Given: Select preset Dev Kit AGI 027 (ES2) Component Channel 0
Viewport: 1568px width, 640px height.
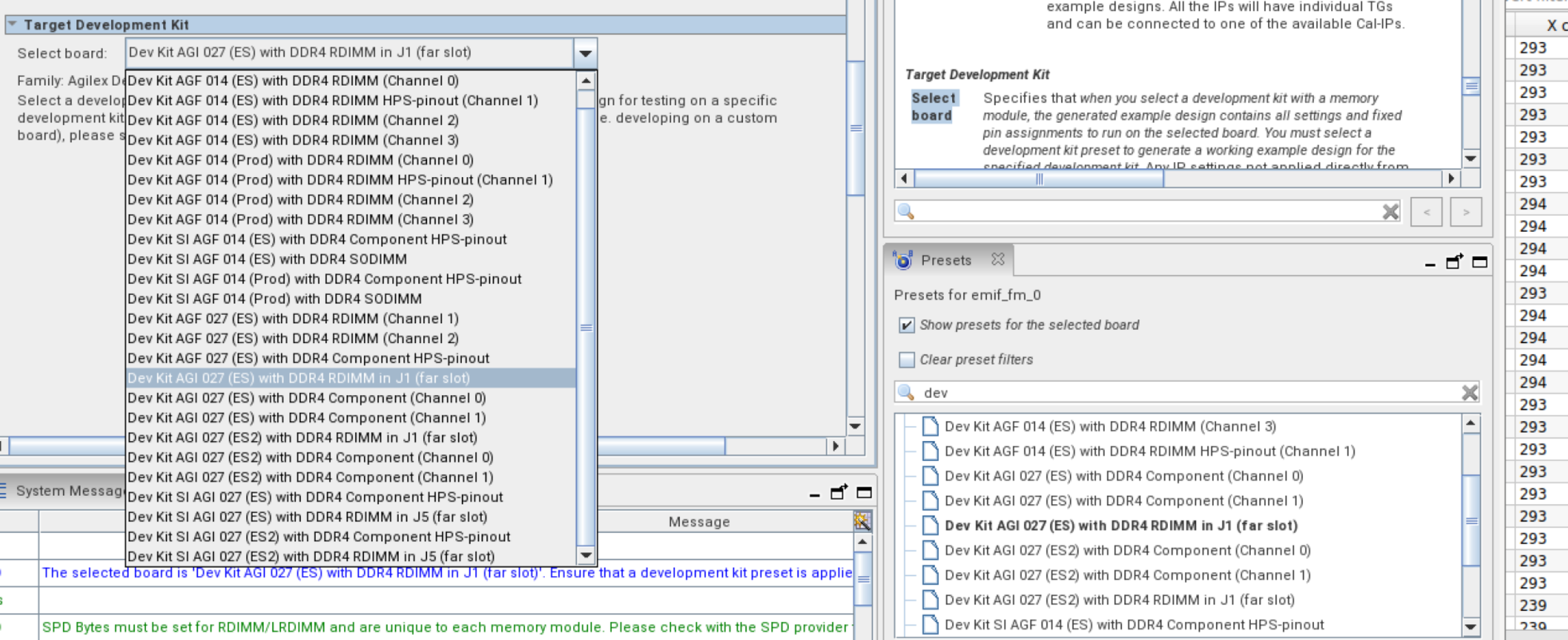Looking at the screenshot, I should click(1127, 550).
